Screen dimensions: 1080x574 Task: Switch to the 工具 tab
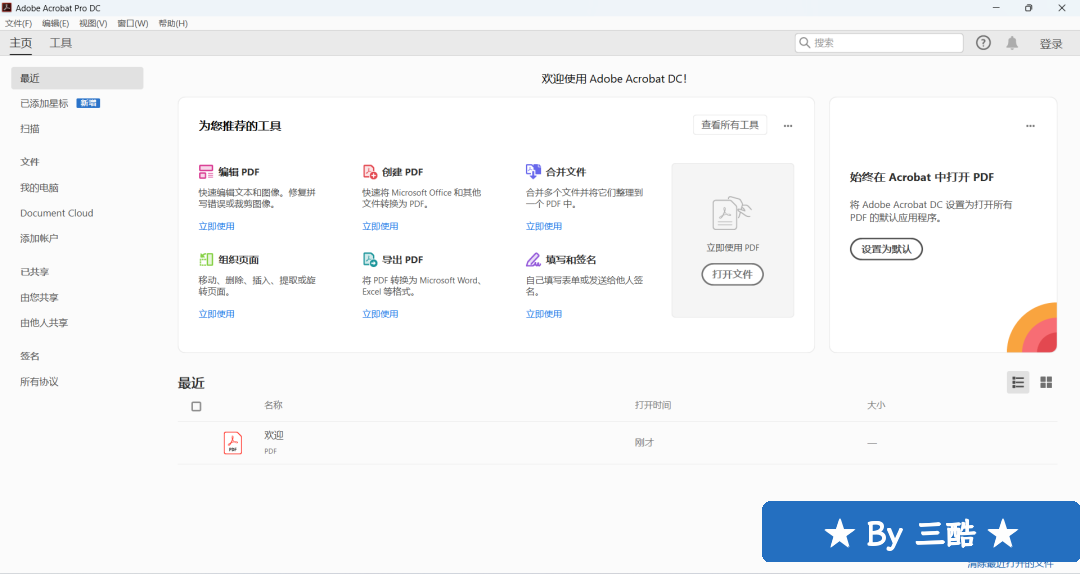point(61,43)
